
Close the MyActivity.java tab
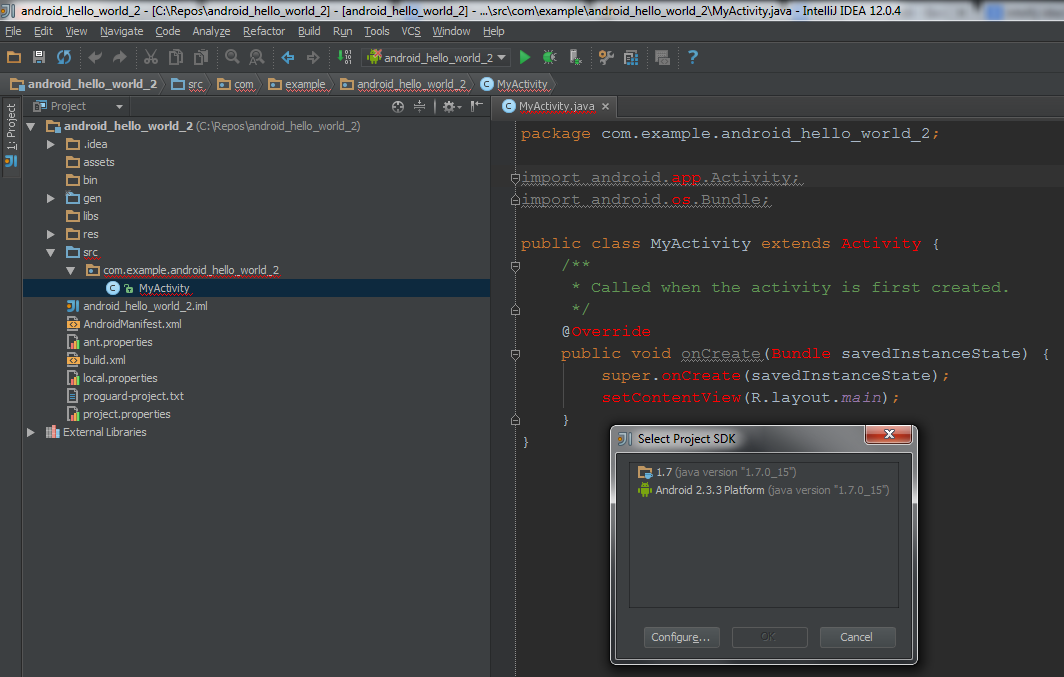(x=605, y=107)
